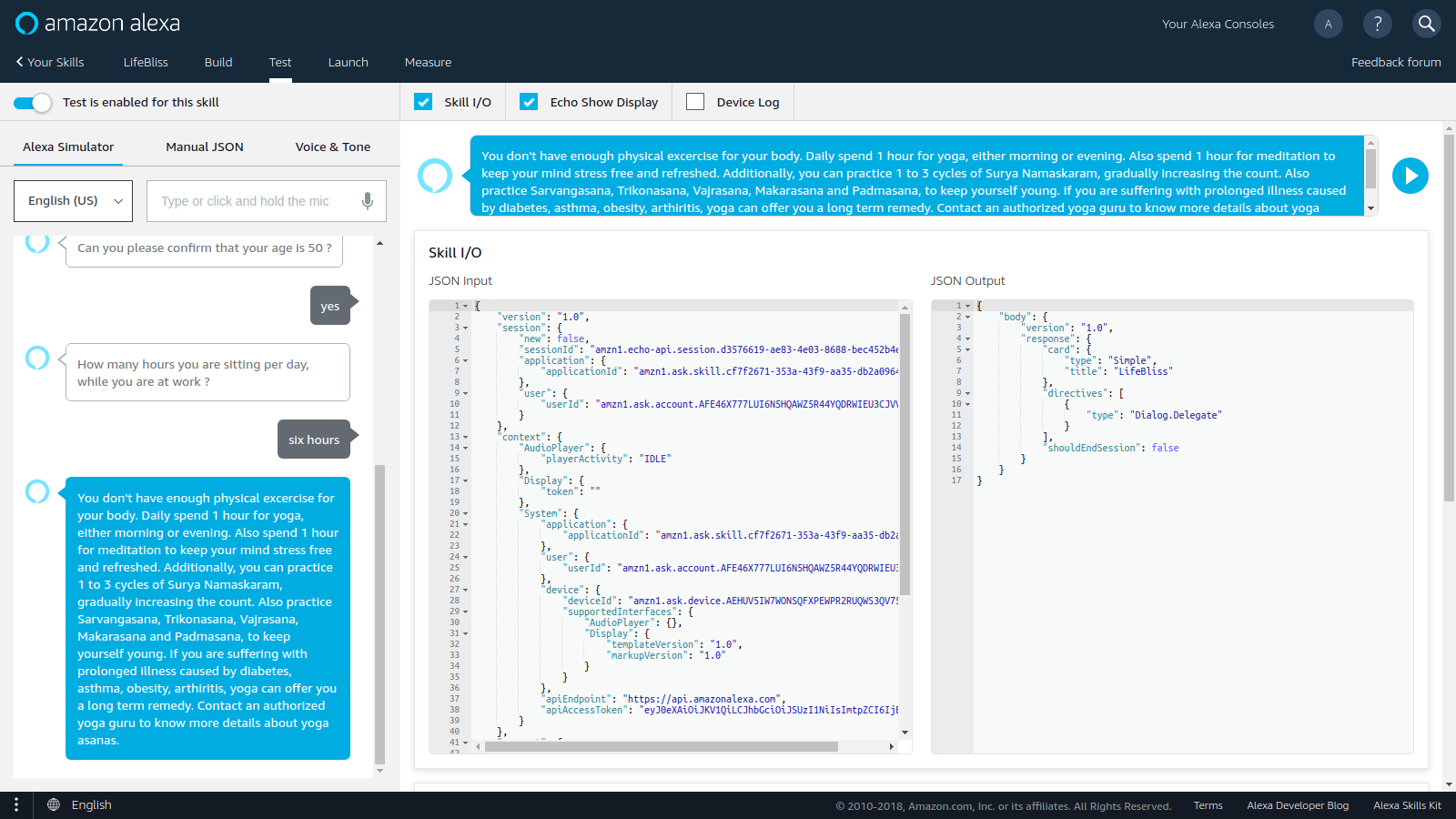1456x819 pixels.
Task: Click JSON Input horizontal scrollbar right arrow
Action: click(x=891, y=746)
